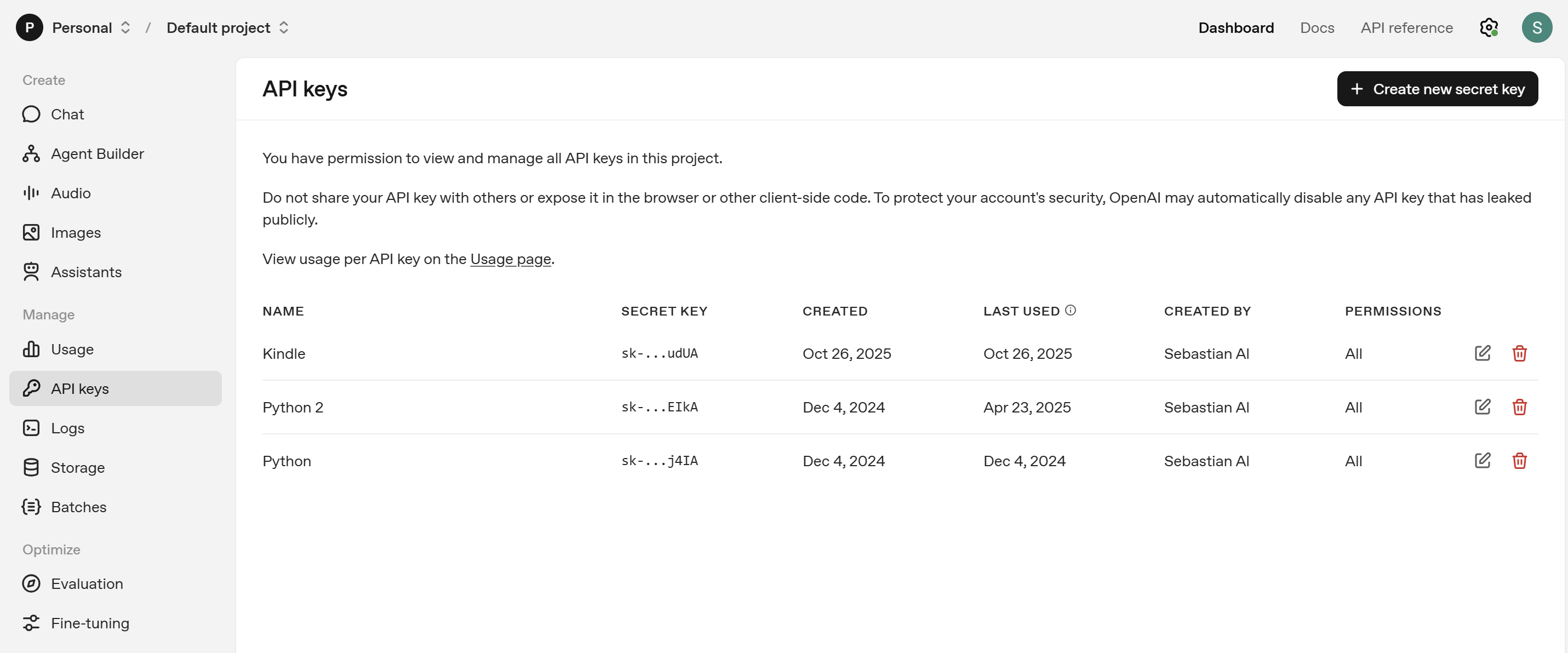
Task: Follow the Usage page link
Action: (510, 259)
